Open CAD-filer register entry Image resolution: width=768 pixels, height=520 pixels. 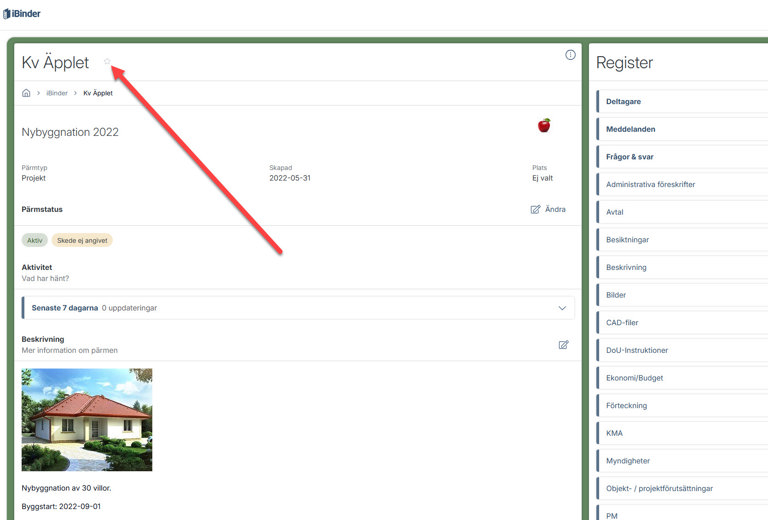(x=622, y=323)
